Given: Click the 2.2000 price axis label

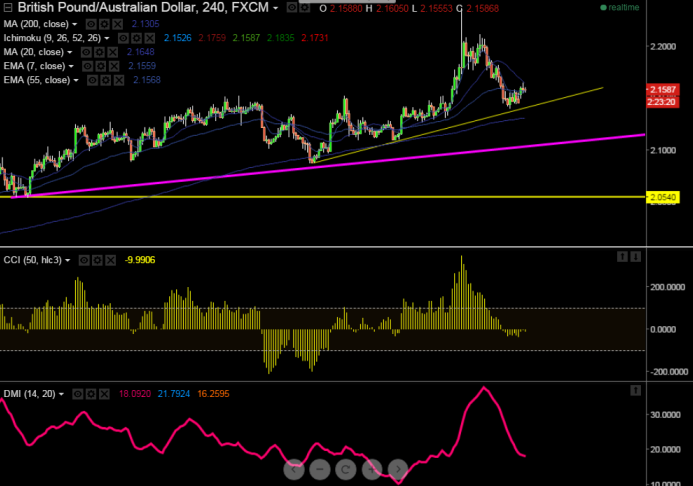Looking at the screenshot, I should (x=663, y=47).
